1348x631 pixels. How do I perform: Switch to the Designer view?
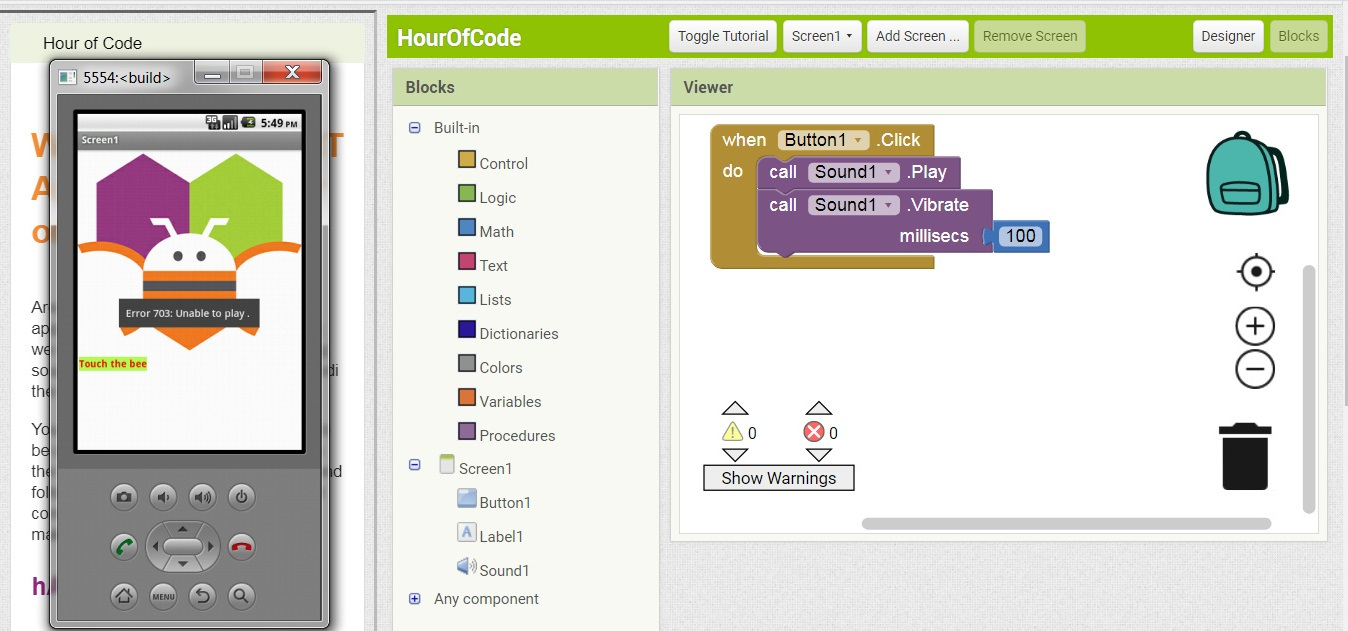click(1228, 36)
